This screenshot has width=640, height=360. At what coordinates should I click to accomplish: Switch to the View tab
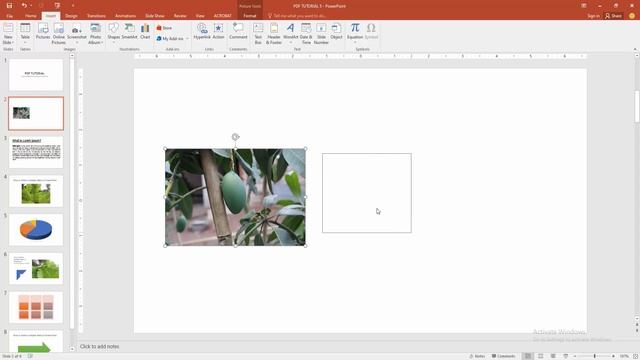click(x=200, y=16)
